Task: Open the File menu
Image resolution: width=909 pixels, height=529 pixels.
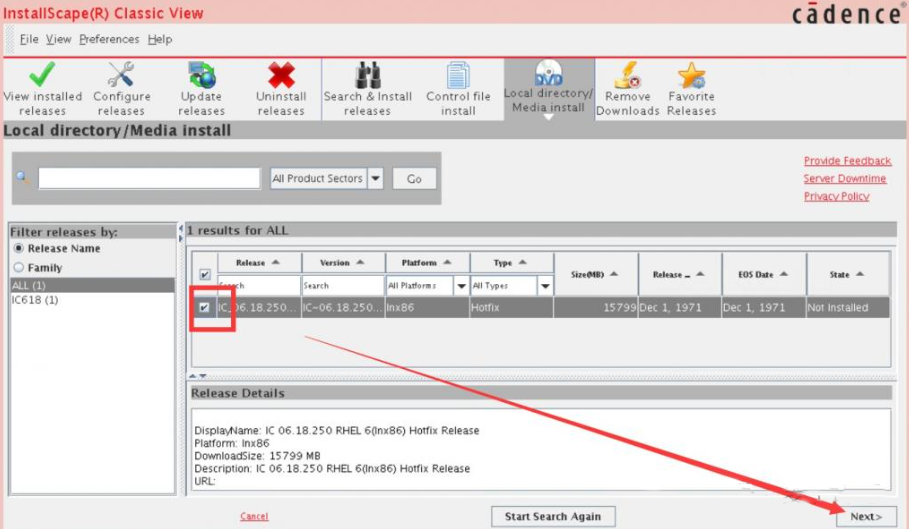Action: (x=29, y=39)
